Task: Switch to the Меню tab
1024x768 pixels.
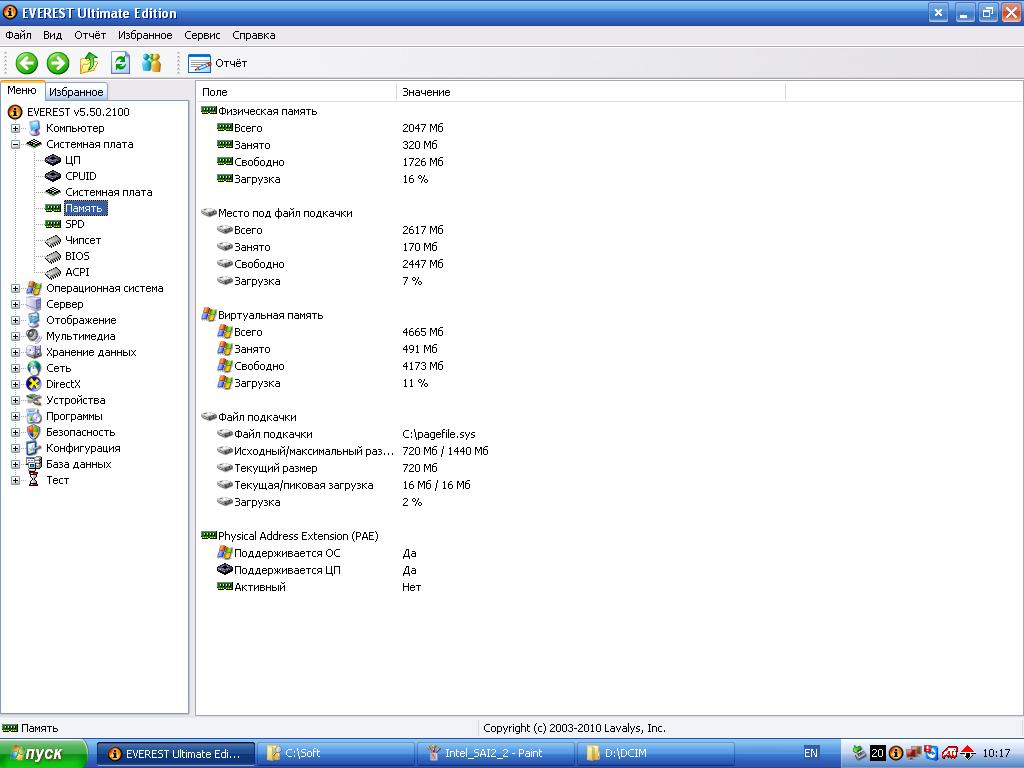Action: point(22,91)
